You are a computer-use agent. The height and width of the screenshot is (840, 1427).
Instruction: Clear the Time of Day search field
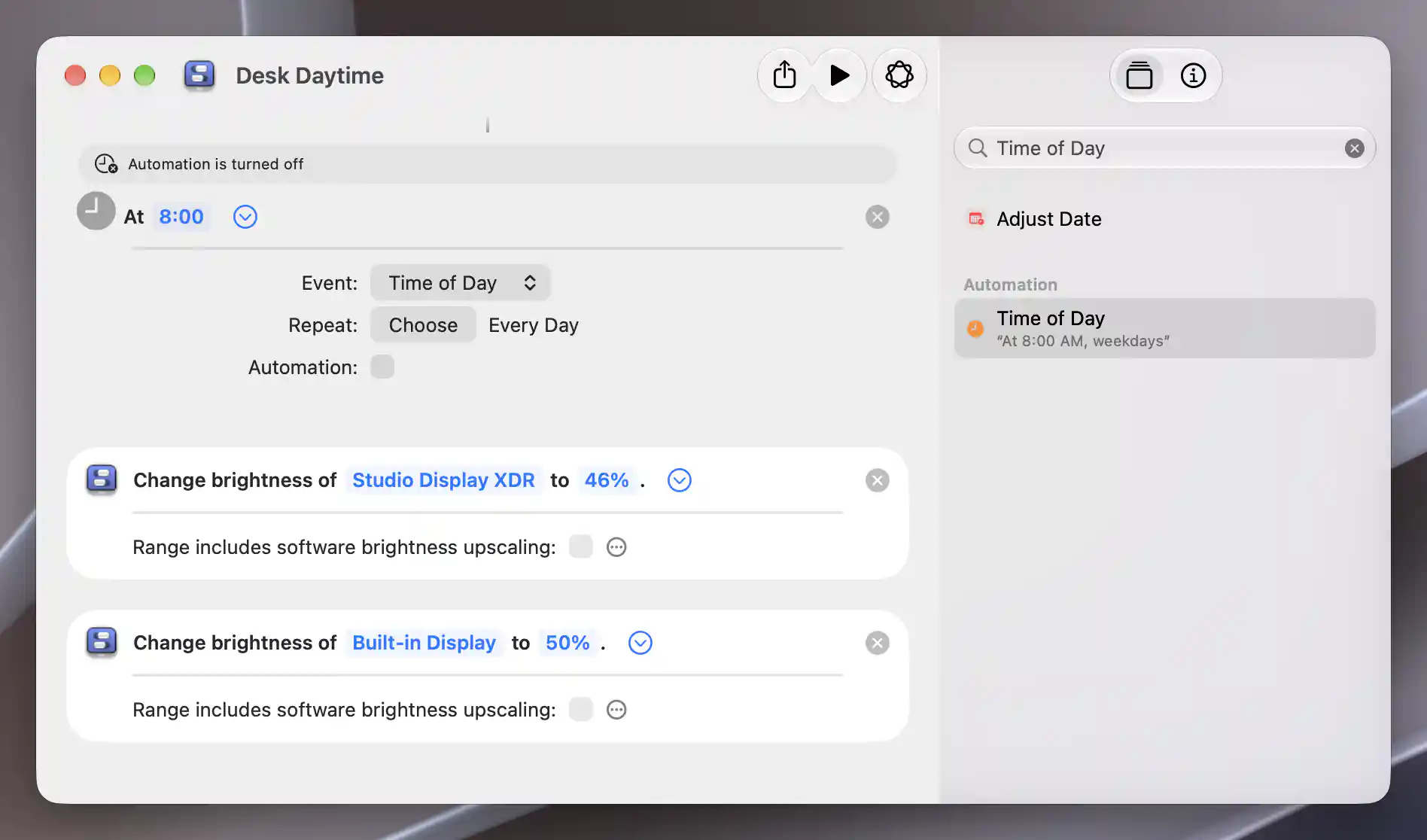click(1354, 148)
